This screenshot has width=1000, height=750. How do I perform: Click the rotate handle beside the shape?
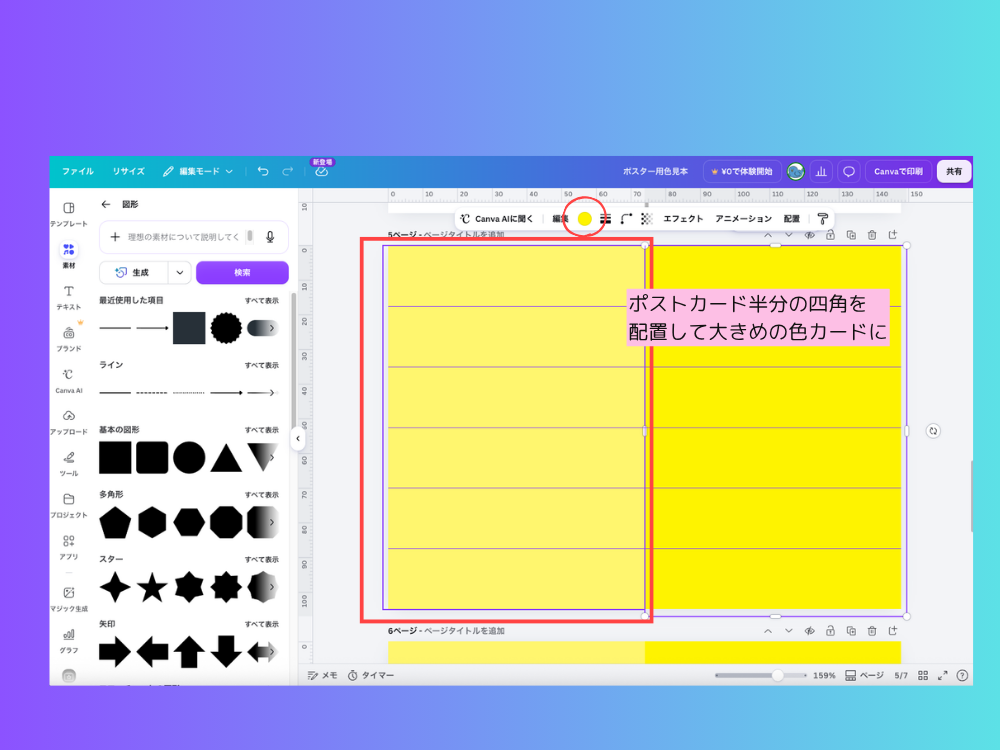933,431
